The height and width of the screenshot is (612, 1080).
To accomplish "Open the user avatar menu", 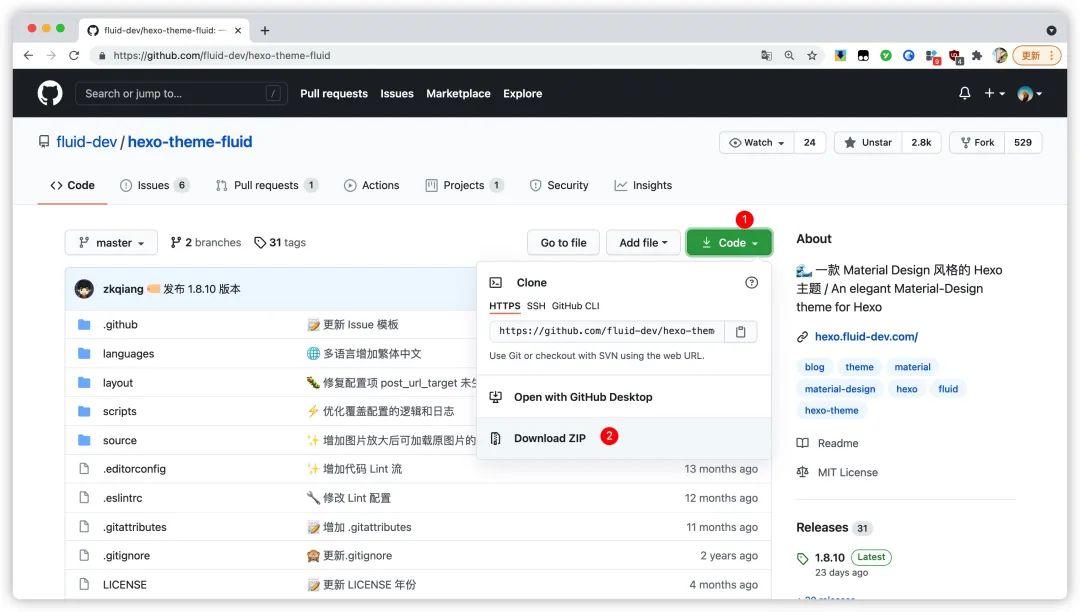I will (x=1029, y=94).
